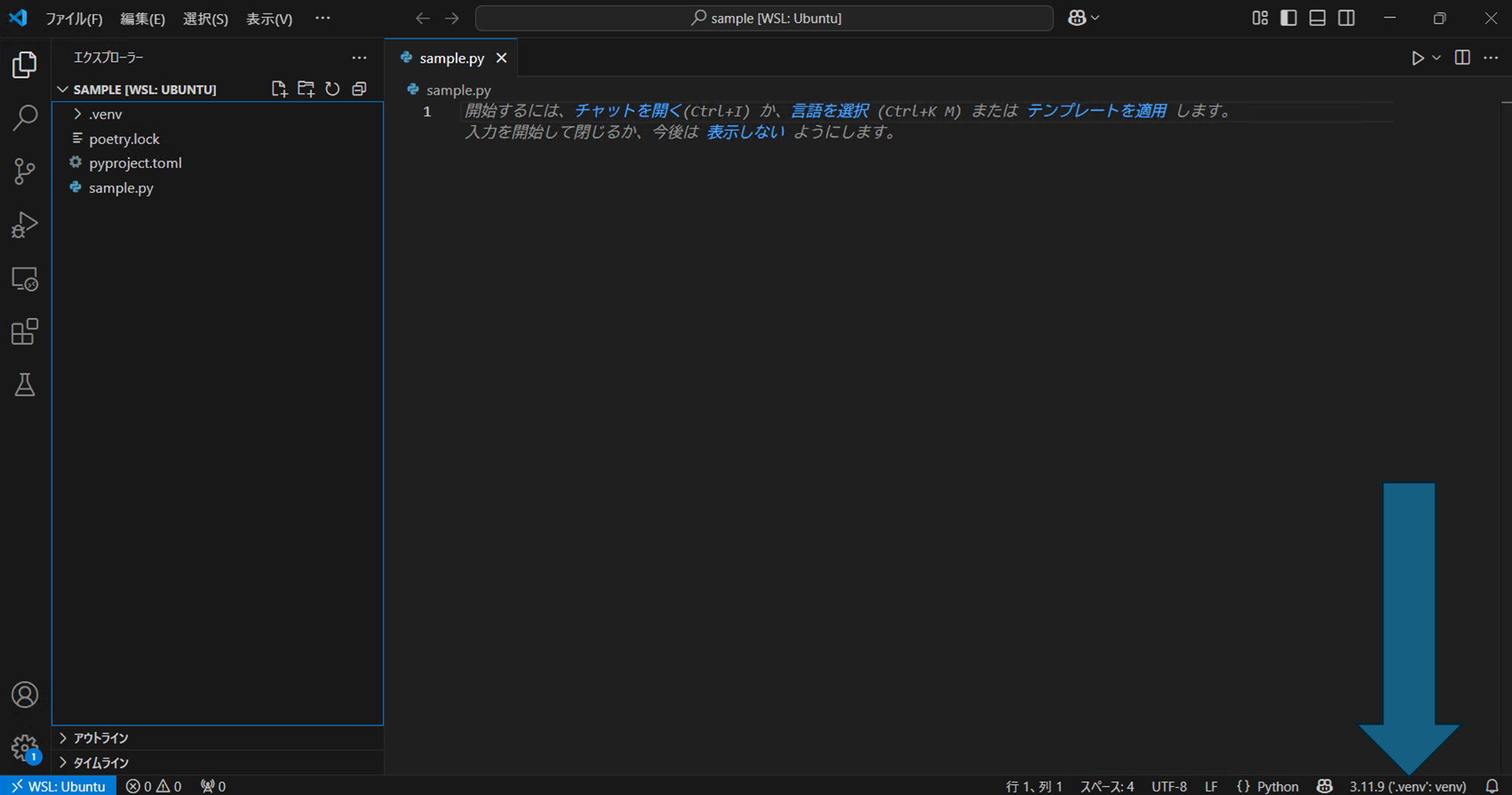Open the ファイル(F) menu

[73, 19]
